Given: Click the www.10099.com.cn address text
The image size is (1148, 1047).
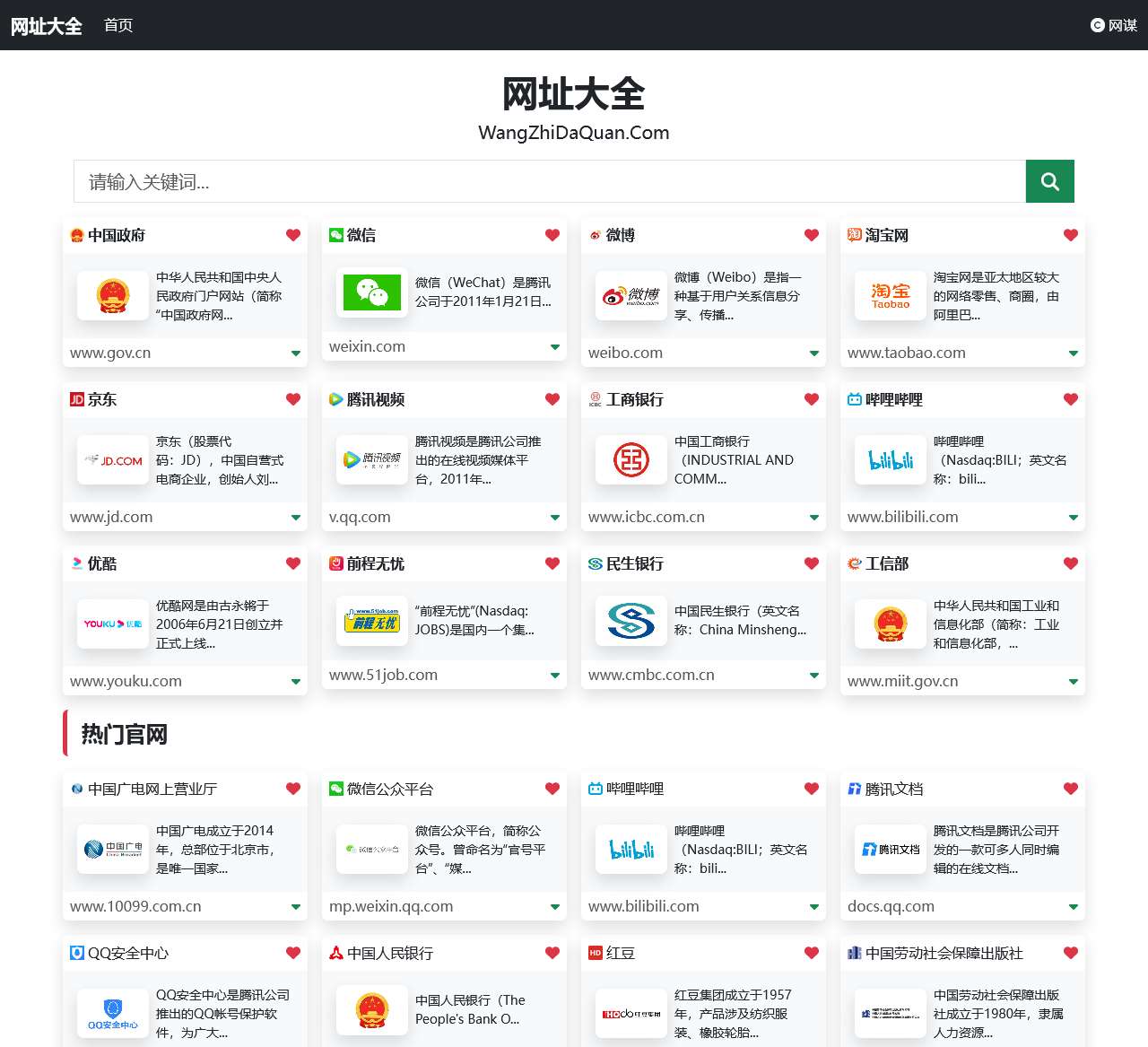Looking at the screenshot, I should click(135, 906).
